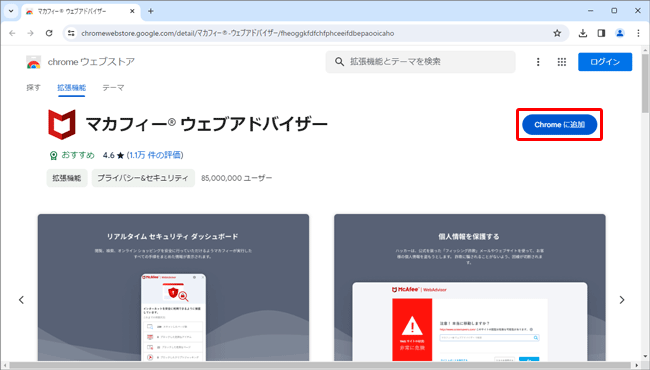The image size is (650, 370).
Task: Show previous screenshot with left chevron
Action: pos(21,300)
